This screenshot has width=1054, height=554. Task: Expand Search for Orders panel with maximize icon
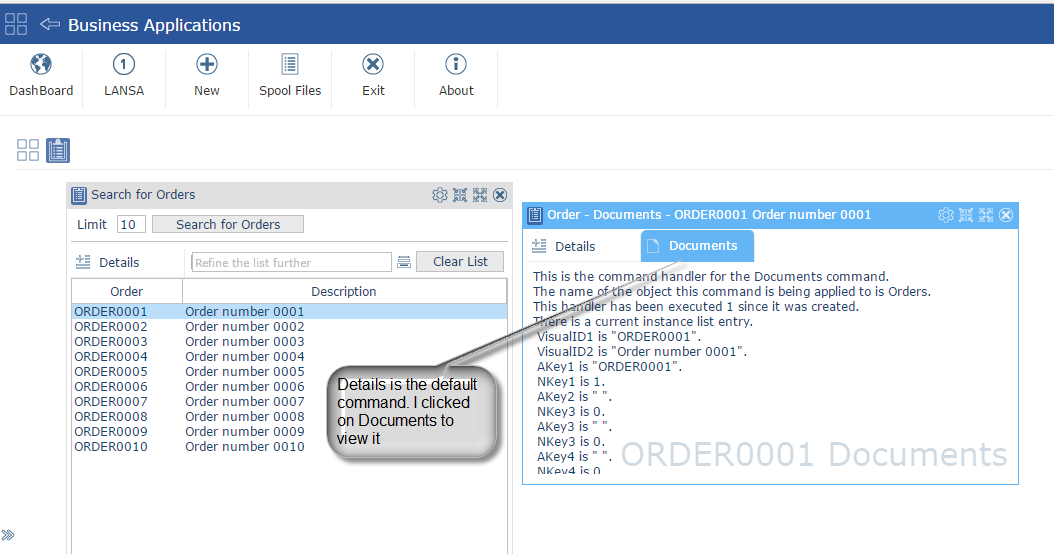(480, 195)
